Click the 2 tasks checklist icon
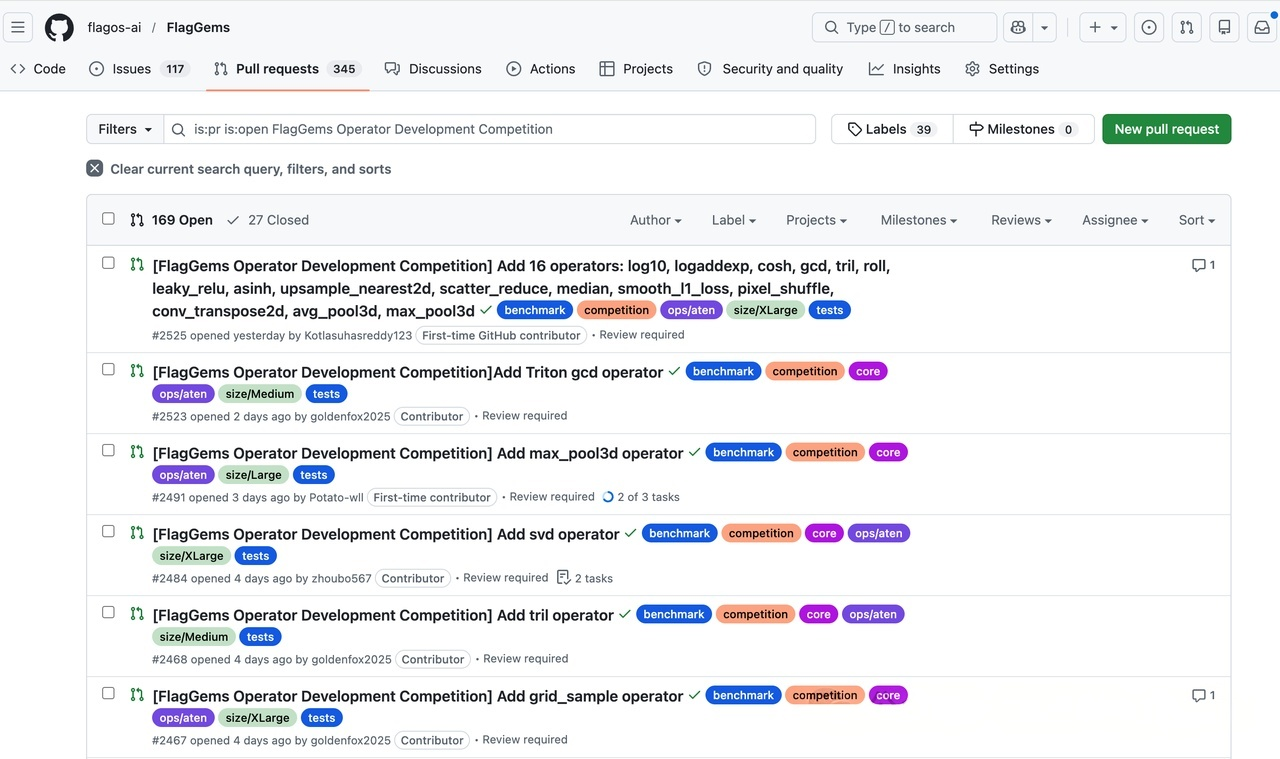Screen dimensions: 1280x759 pyautogui.click(x=563, y=577)
